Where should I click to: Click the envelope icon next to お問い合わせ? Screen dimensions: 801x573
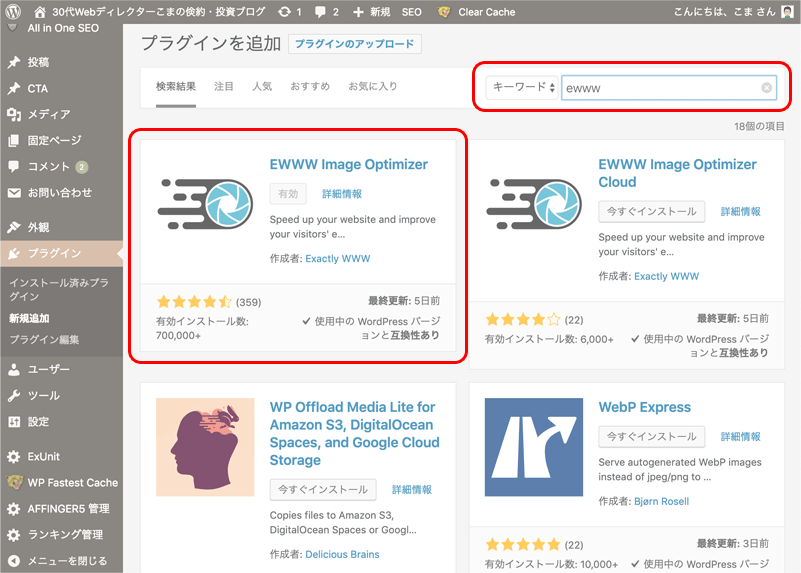click(x=14, y=193)
